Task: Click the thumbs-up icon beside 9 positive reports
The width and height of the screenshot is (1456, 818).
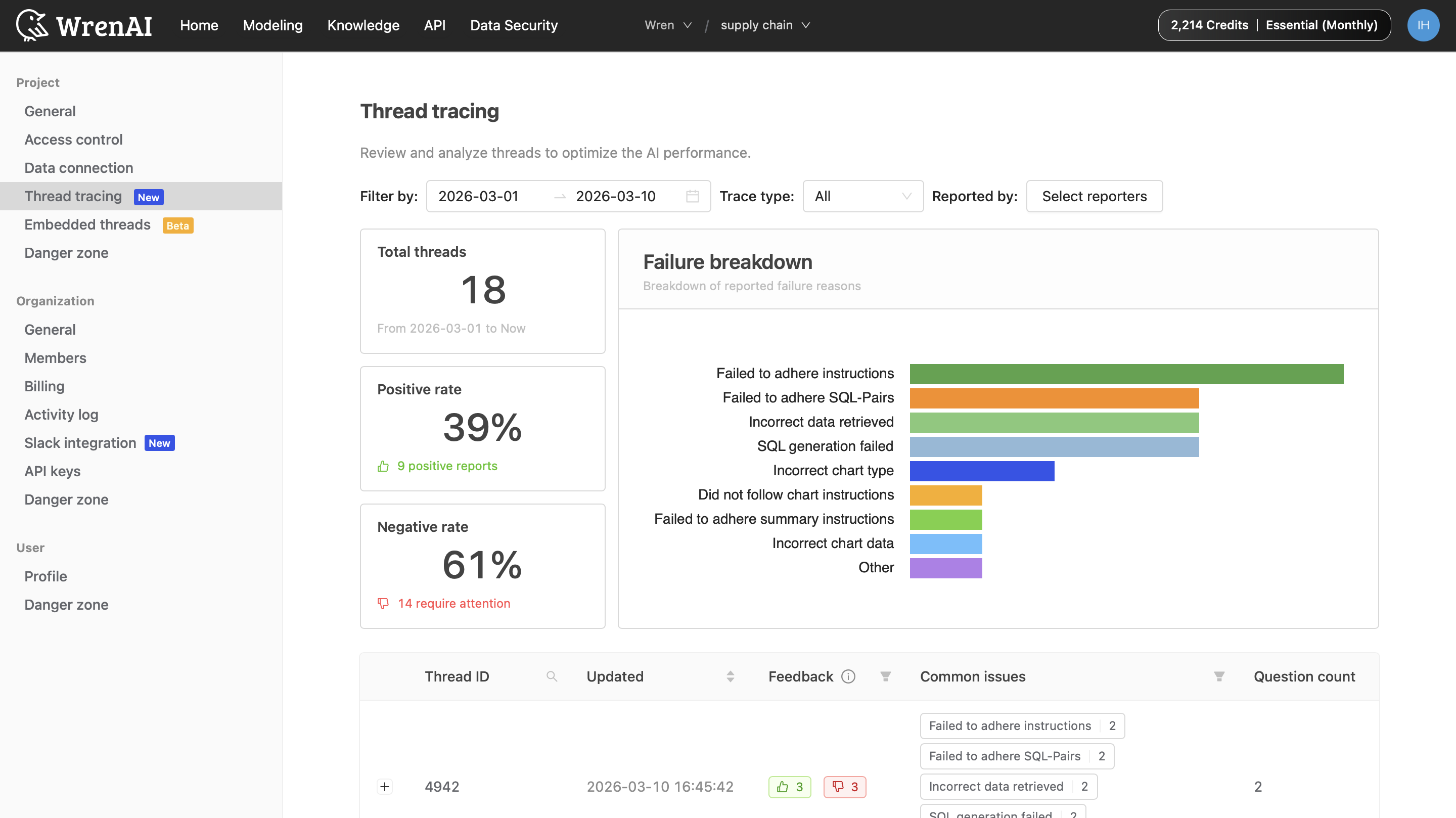Action: (383, 466)
